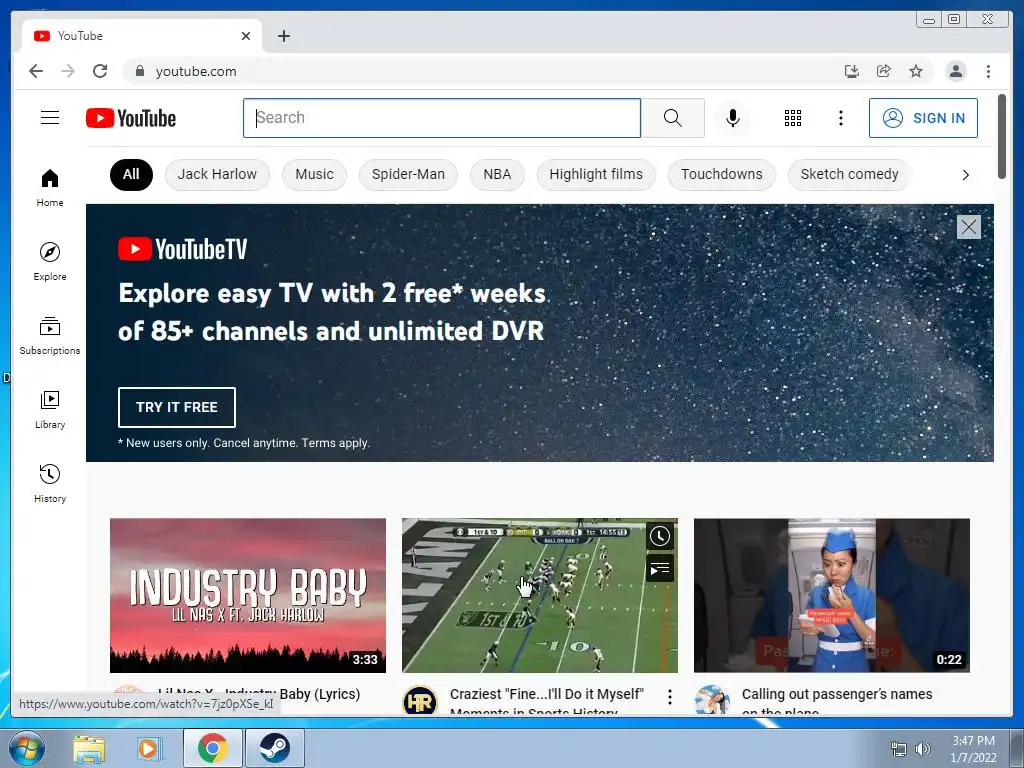Image resolution: width=1024 pixels, height=768 pixels.
Task: Go back in browser
Action: (36, 71)
